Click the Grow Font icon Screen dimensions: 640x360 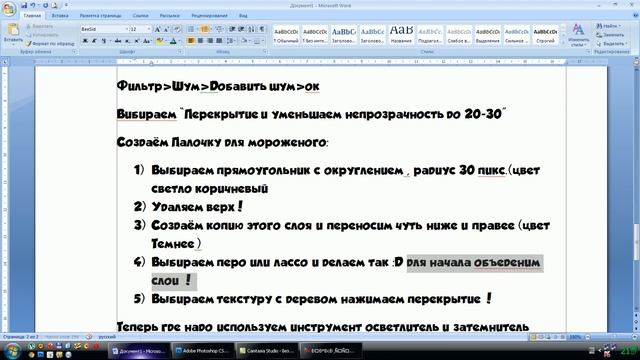coord(157,29)
